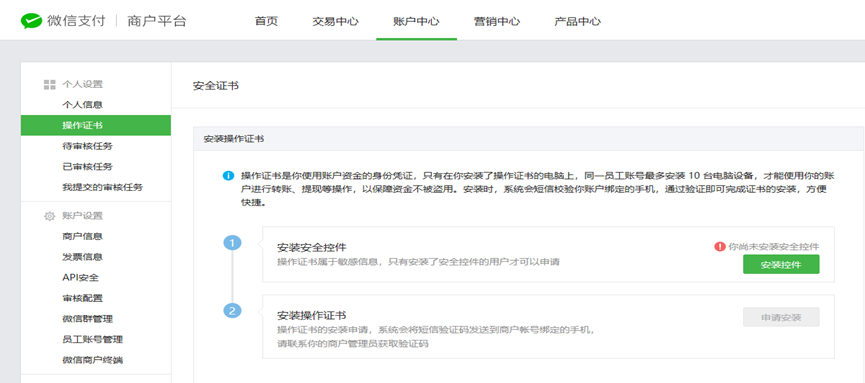Switch to 交易中心 tab
Viewport: 865px width, 383px height.
[335, 22]
